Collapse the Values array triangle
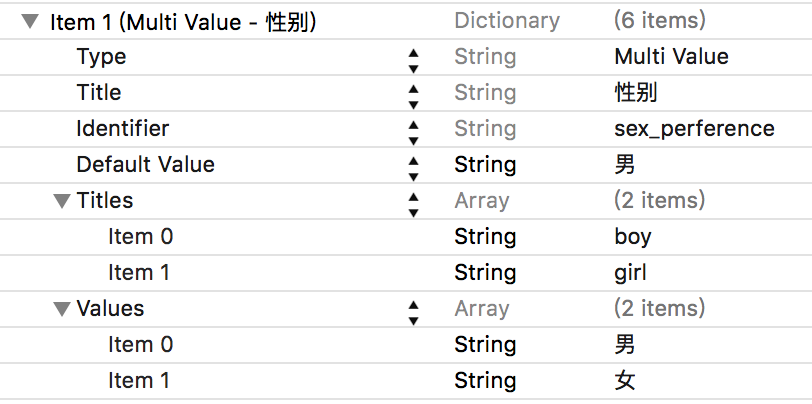 click(x=62, y=309)
